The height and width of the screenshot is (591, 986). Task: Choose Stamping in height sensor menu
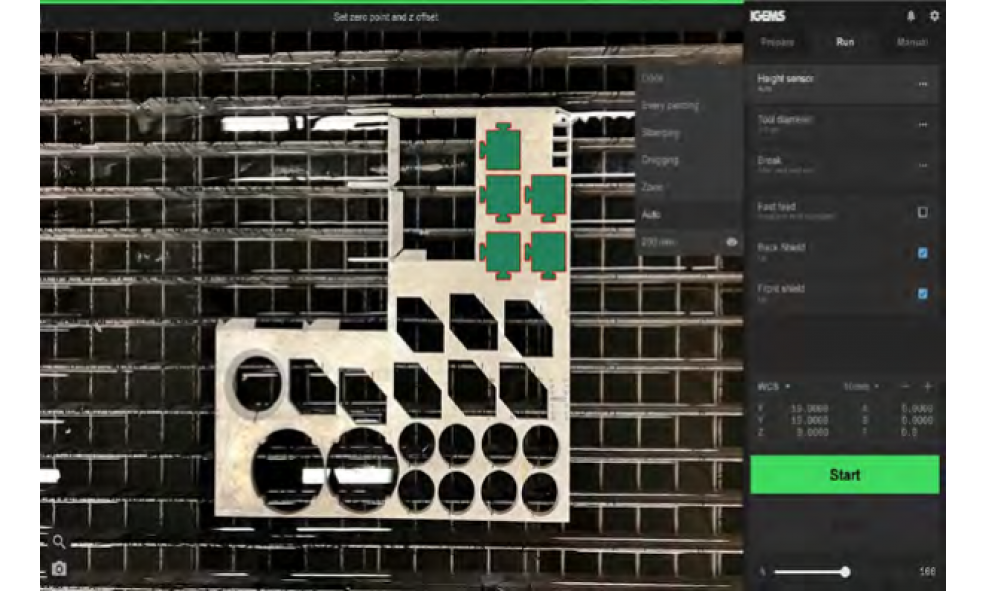[689, 133]
